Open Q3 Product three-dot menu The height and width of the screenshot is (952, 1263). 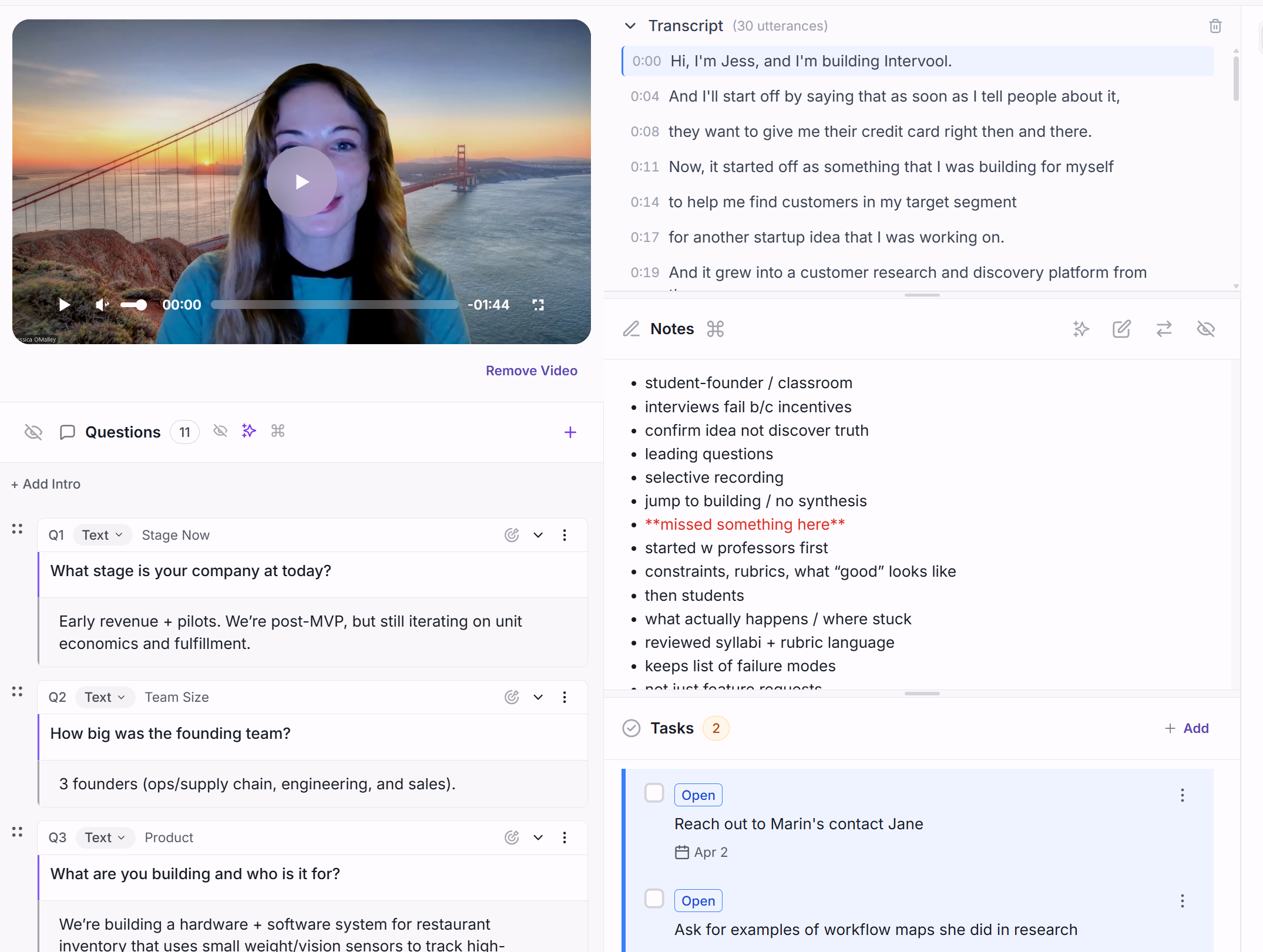click(x=565, y=837)
